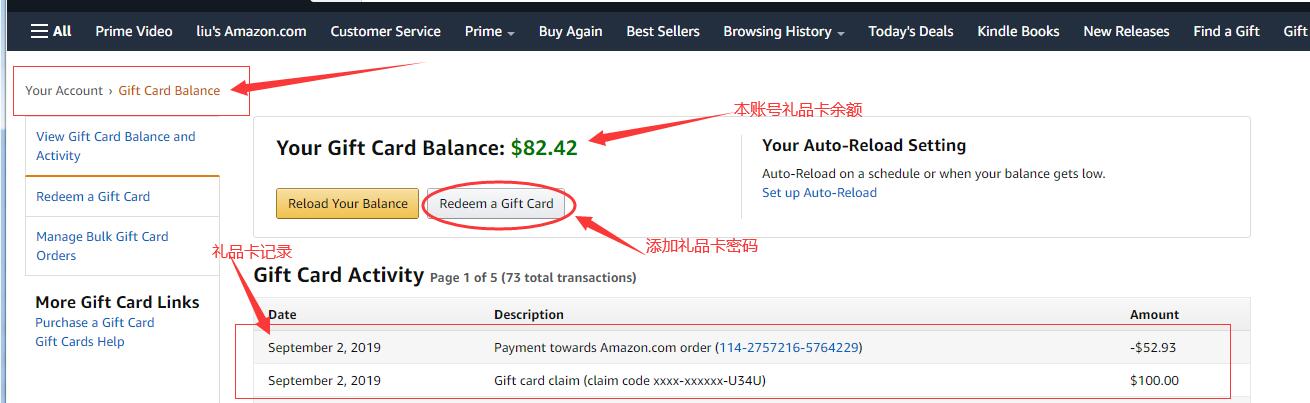Open order 114-2757216-5764229 link
The height and width of the screenshot is (403, 1310).
pos(789,348)
